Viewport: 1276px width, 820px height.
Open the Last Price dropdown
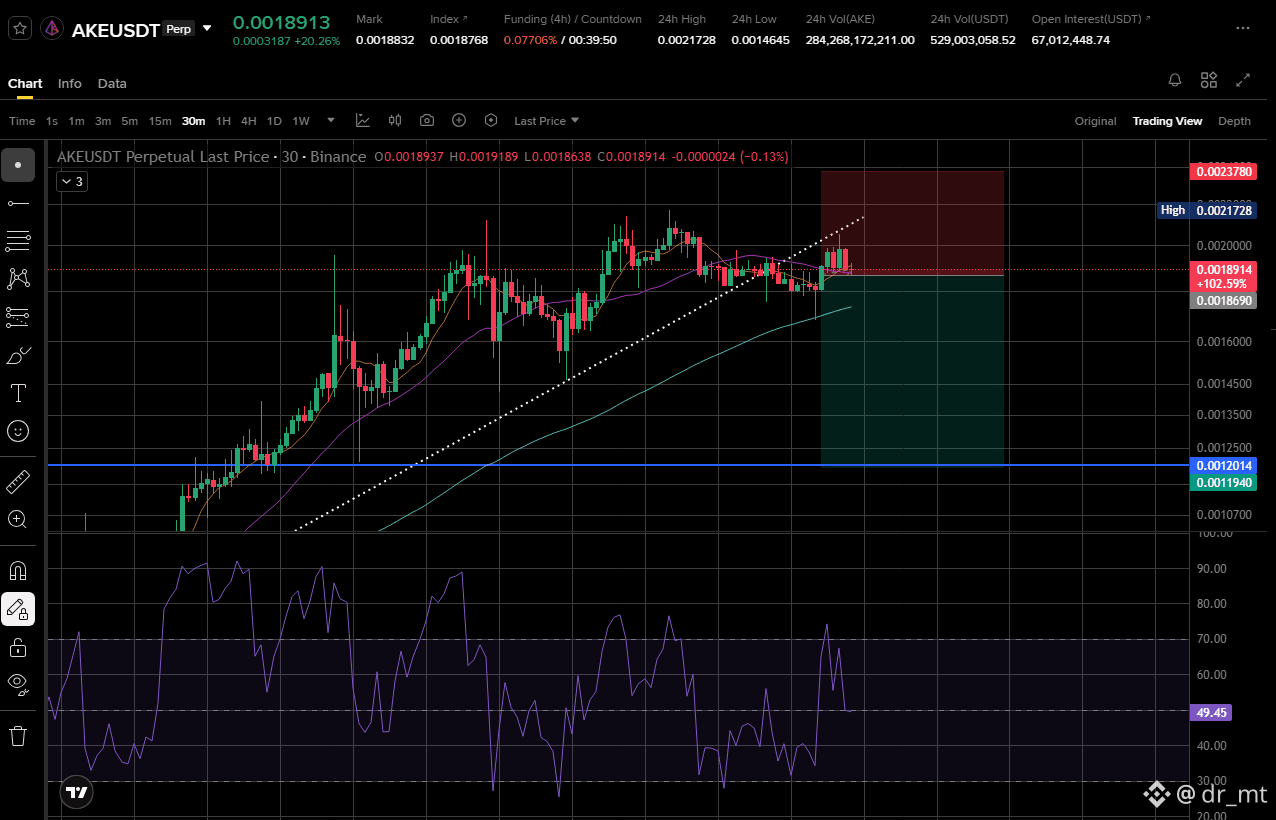coord(546,121)
